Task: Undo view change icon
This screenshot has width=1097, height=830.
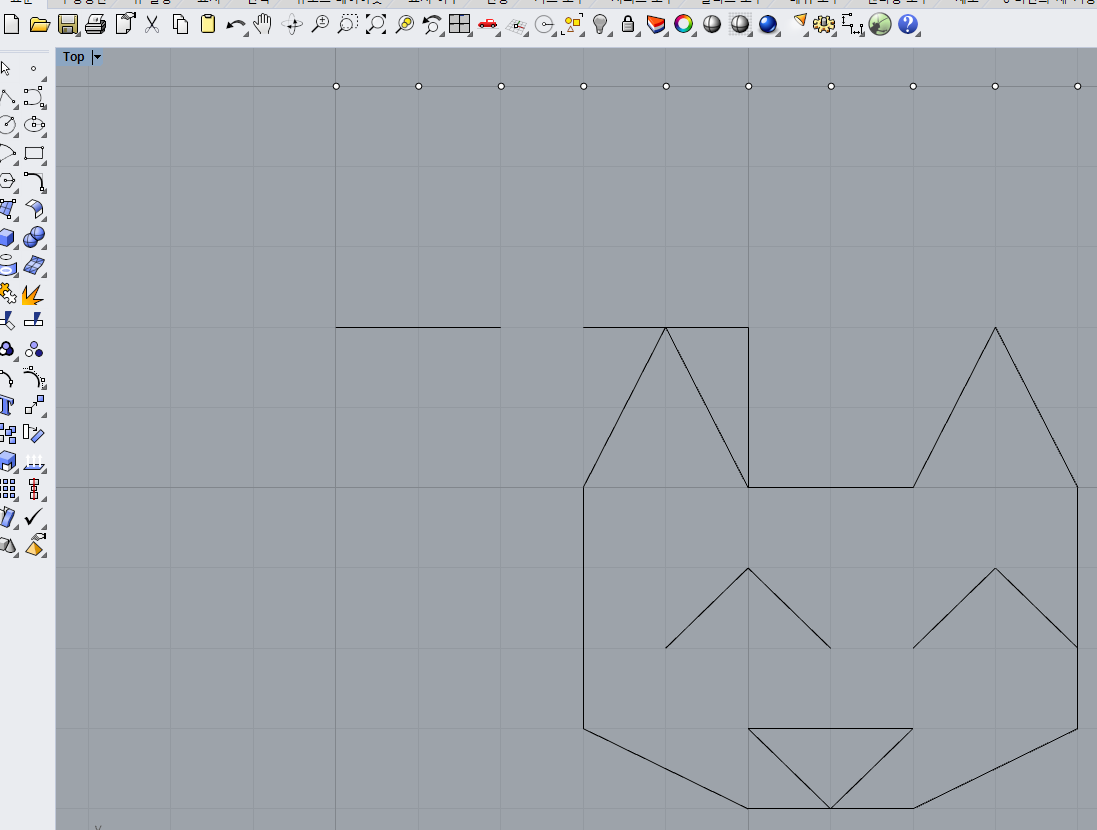Action: click(x=432, y=24)
